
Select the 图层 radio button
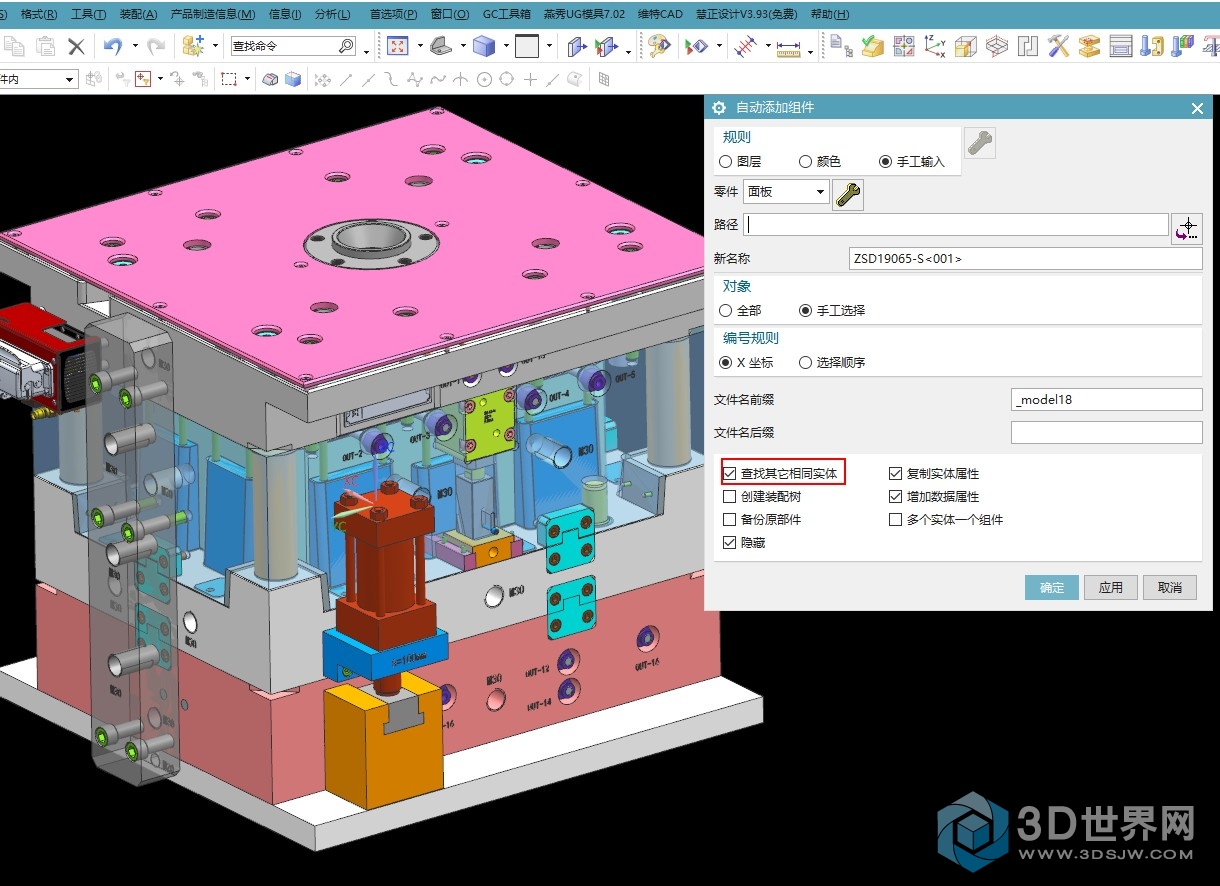726,161
